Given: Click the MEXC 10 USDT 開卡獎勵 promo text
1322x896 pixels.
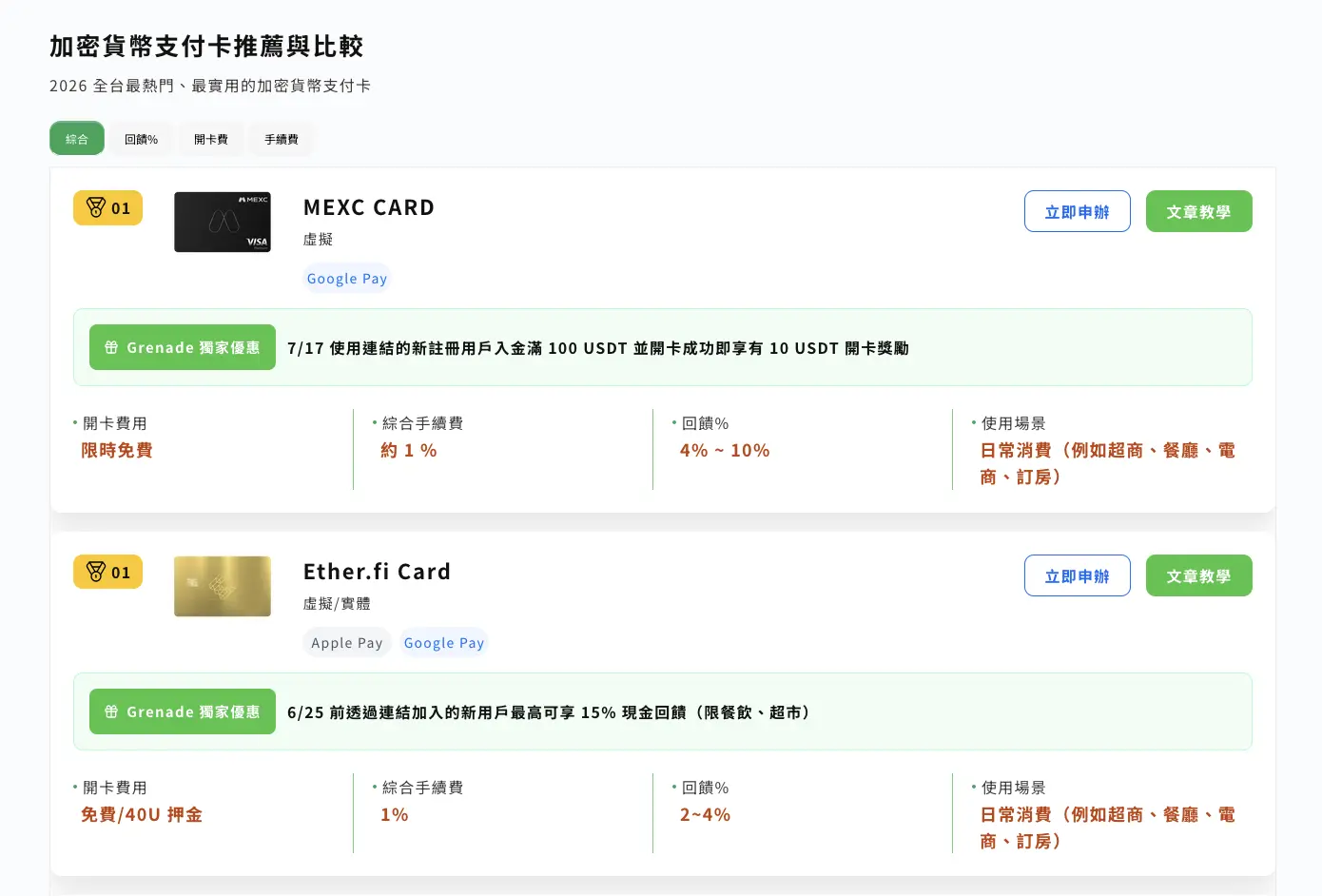Looking at the screenshot, I should point(598,348).
